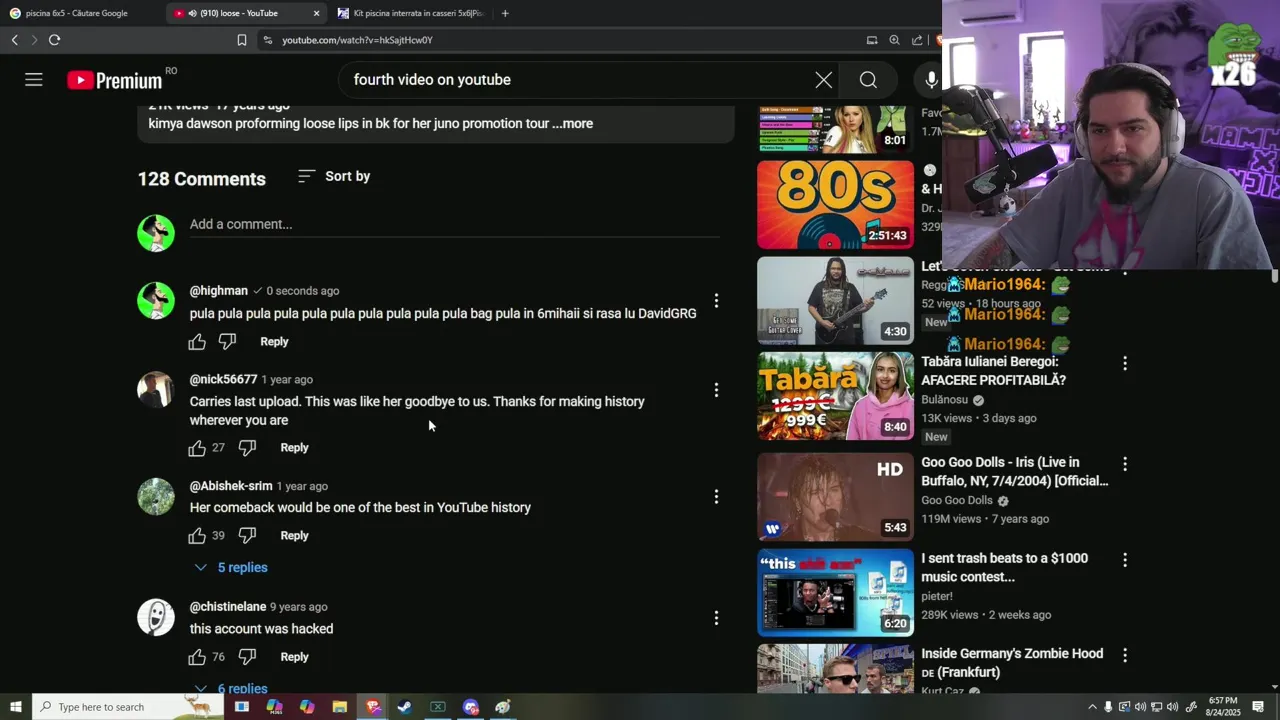Show hidden system tray icons chevron
This screenshot has height=720, width=1280.
click(x=1092, y=707)
